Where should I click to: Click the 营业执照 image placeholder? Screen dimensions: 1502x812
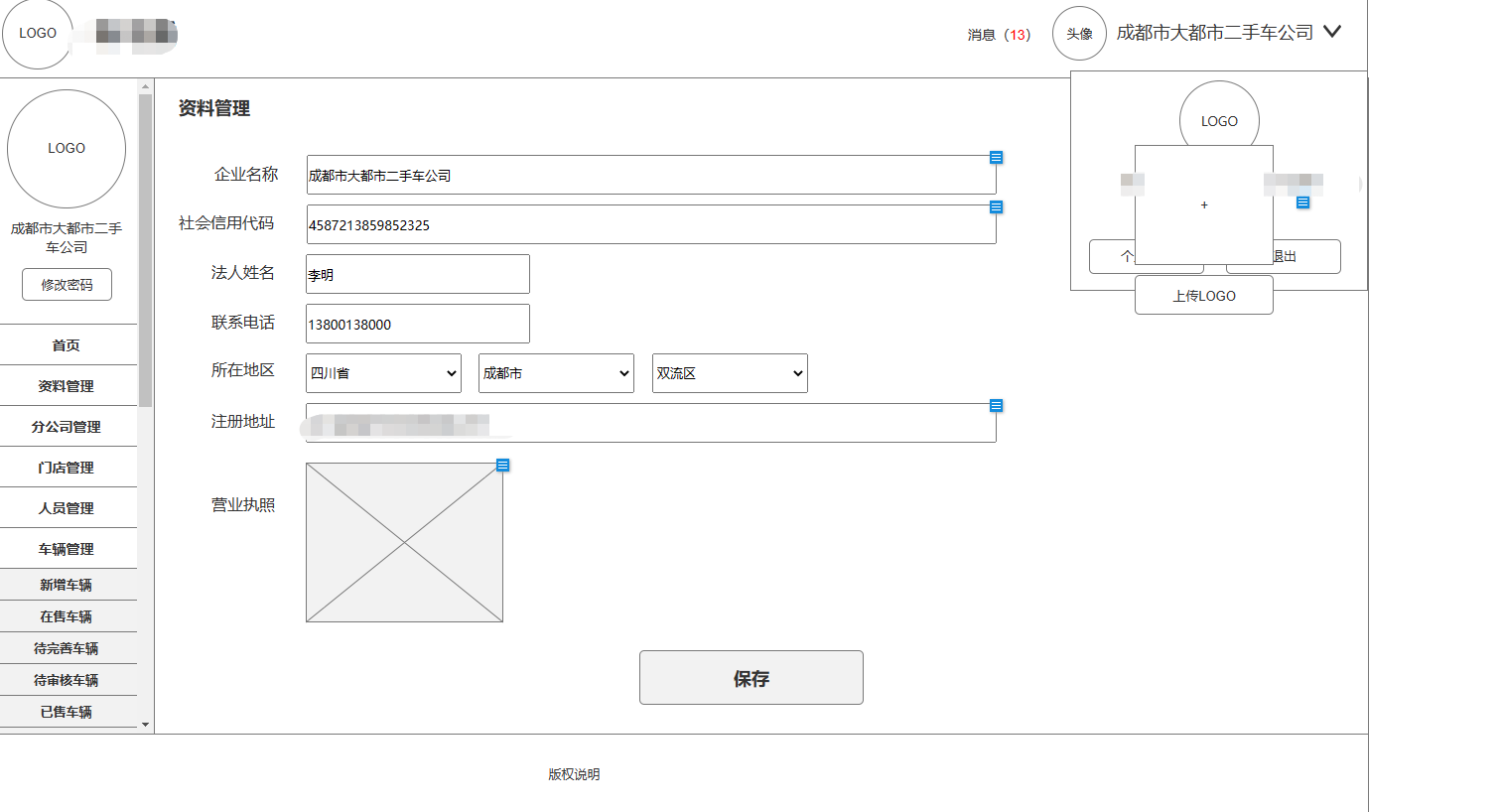(x=404, y=543)
